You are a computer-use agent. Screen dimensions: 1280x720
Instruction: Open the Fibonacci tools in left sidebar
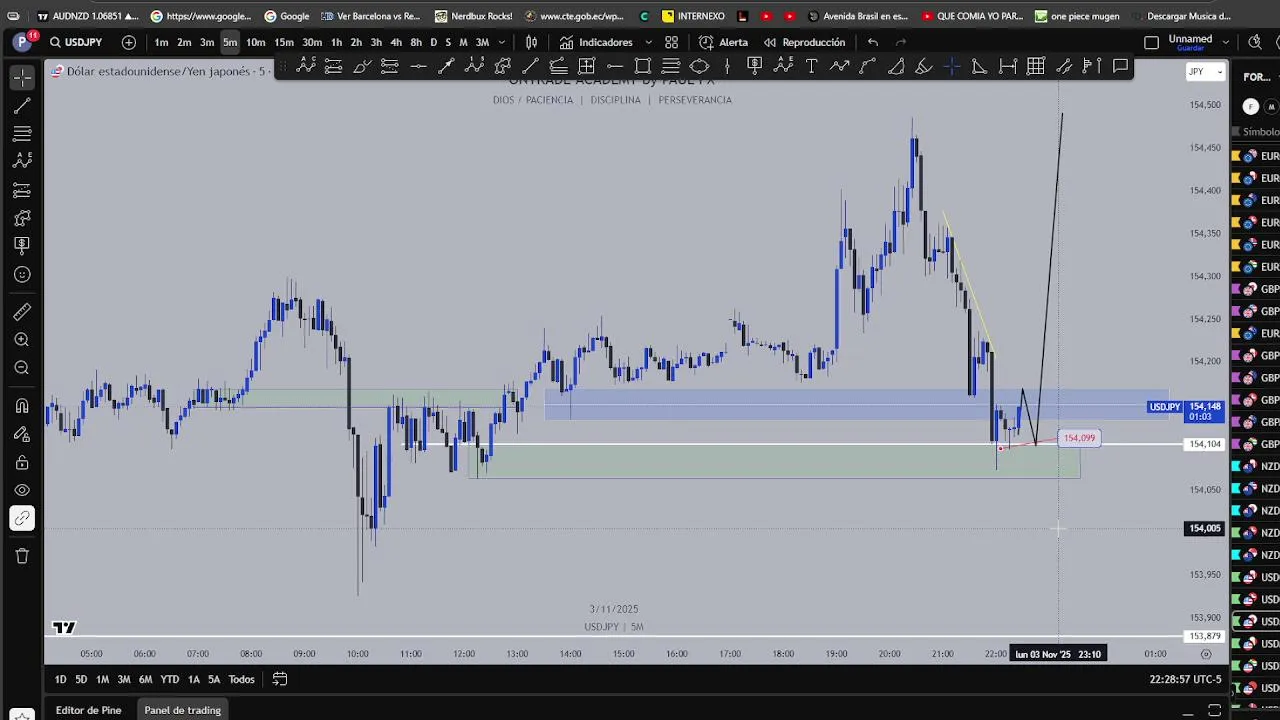coord(22,133)
